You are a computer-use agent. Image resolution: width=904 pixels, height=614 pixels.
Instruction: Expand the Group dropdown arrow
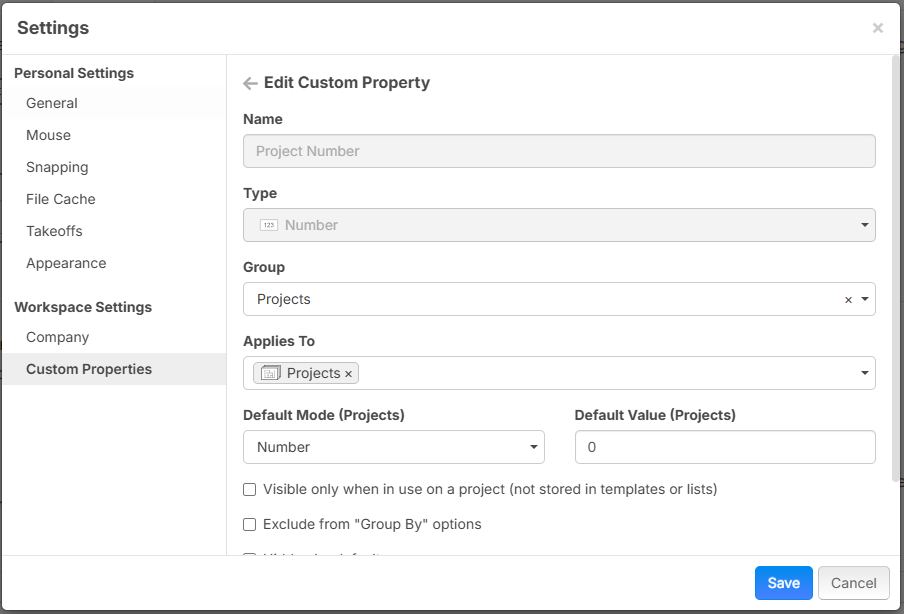(x=864, y=300)
